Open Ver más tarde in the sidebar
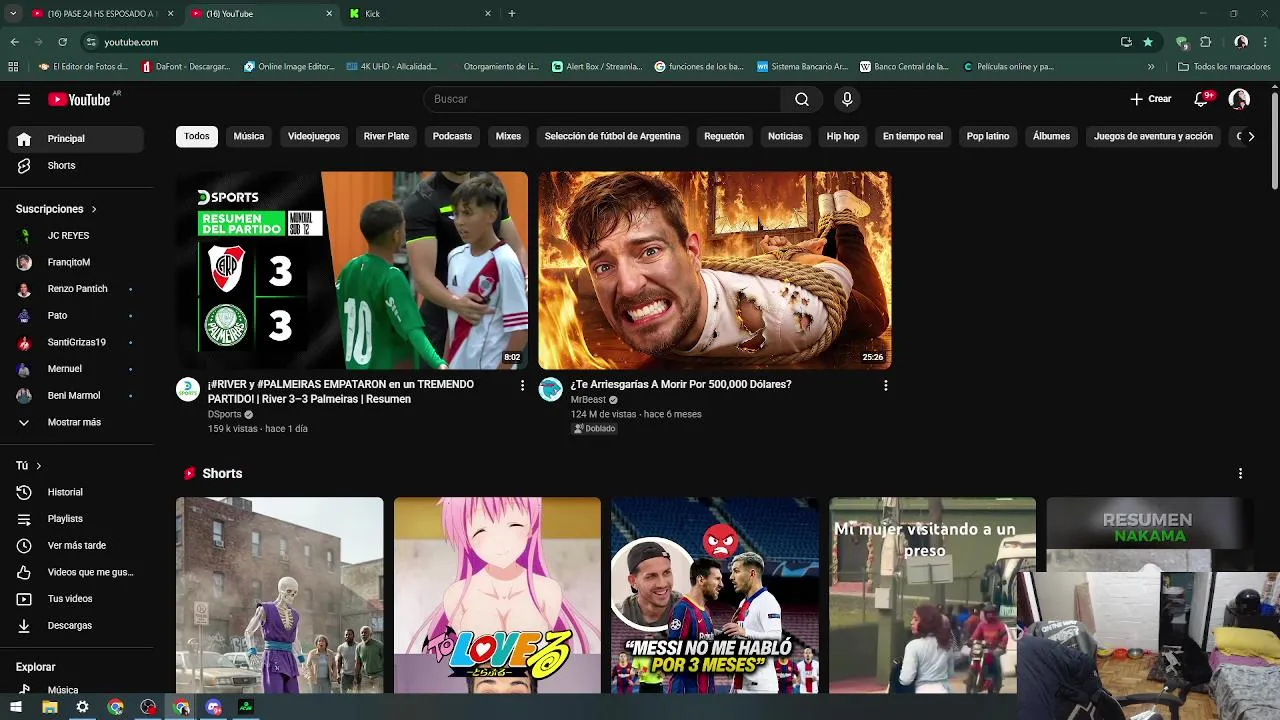Screen dimensions: 1280x720 tap(76, 545)
